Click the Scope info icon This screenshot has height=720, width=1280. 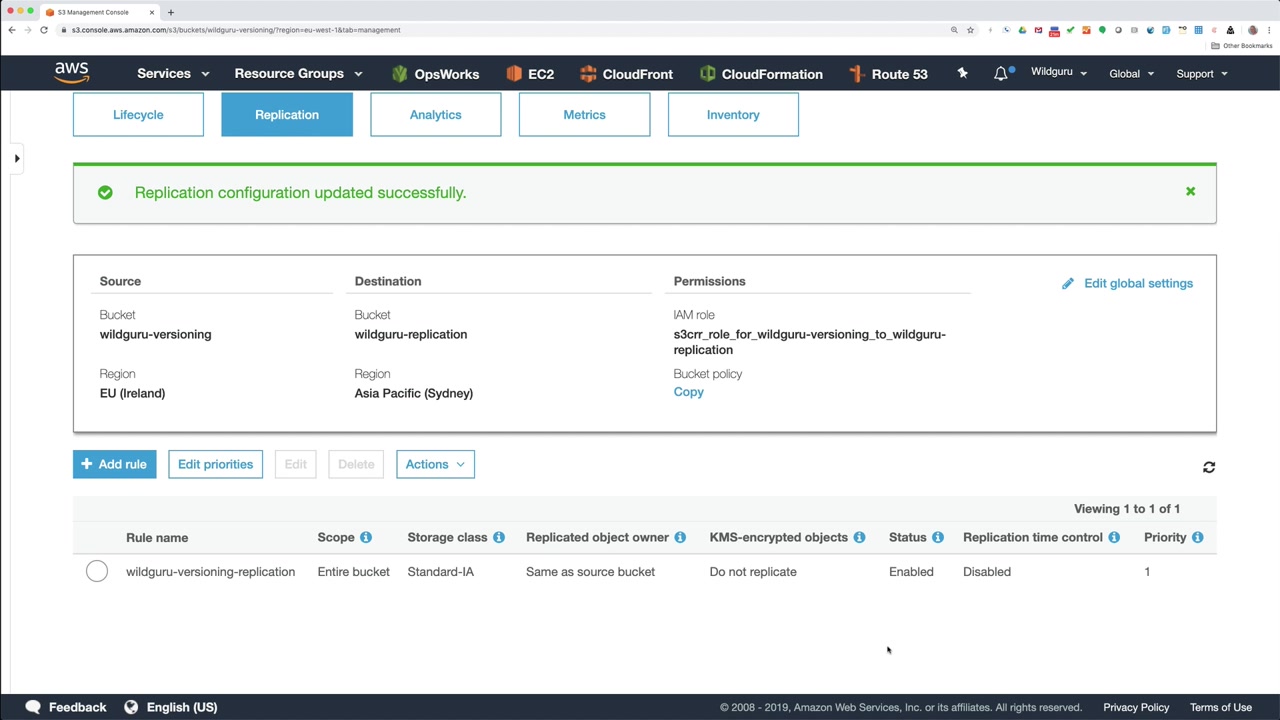pos(366,537)
